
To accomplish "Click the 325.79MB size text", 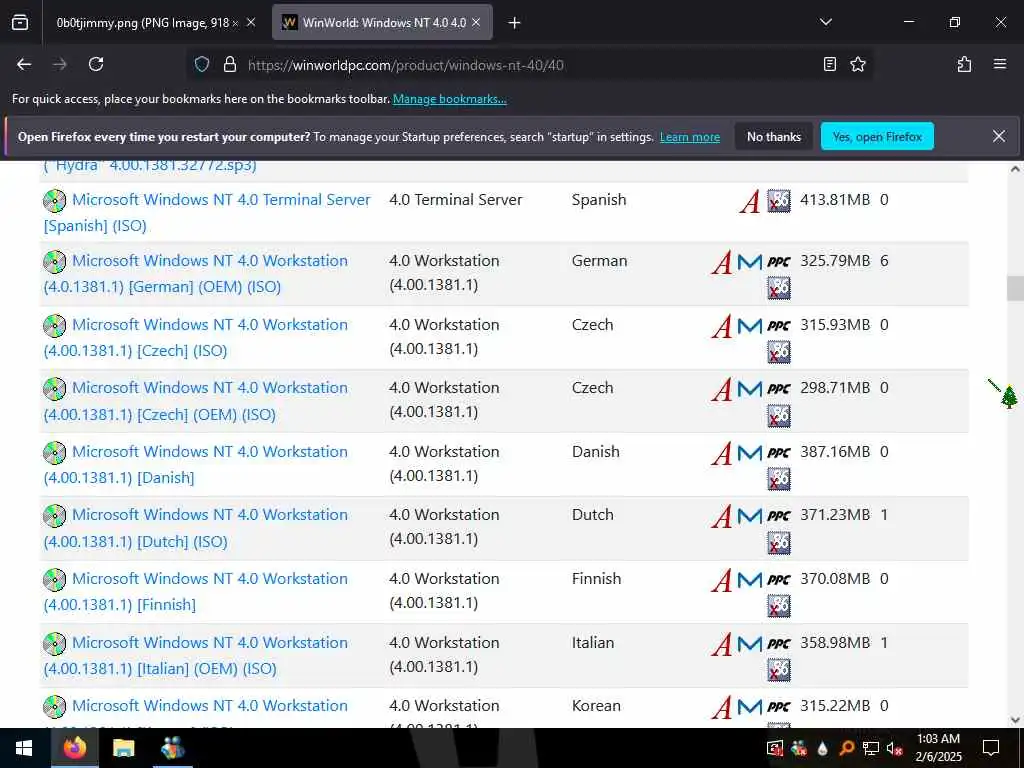I will point(835,261).
